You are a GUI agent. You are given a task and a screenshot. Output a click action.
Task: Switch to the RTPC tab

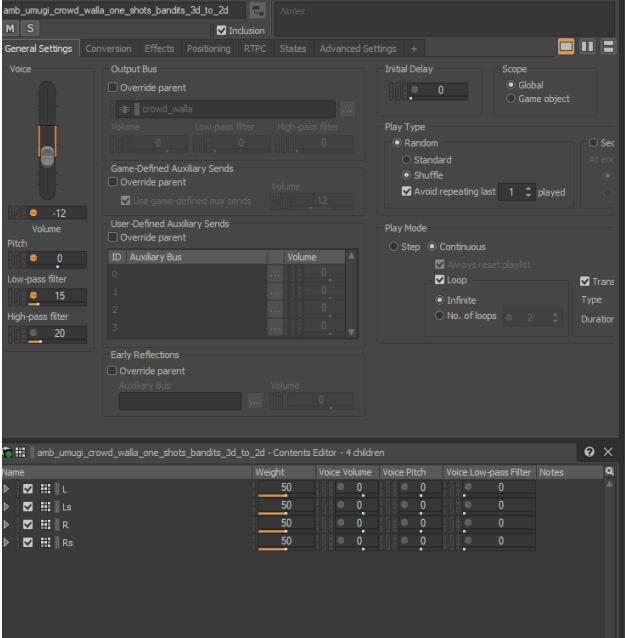254,48
